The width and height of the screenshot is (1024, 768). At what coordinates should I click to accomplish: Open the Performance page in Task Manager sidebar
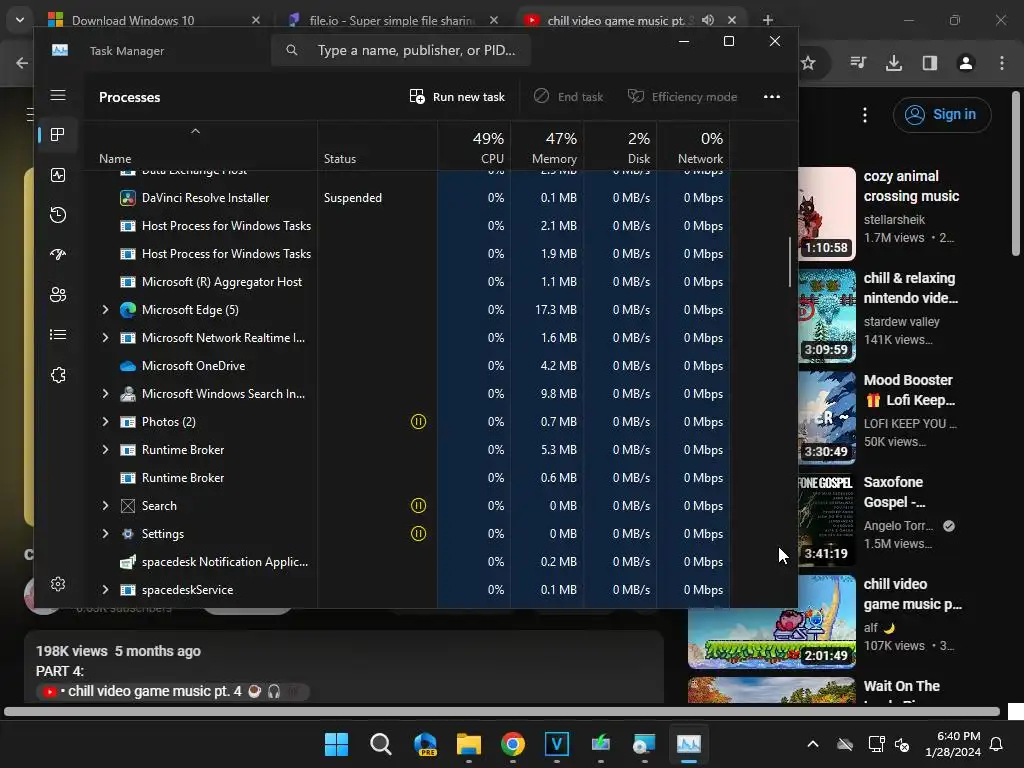58,175
